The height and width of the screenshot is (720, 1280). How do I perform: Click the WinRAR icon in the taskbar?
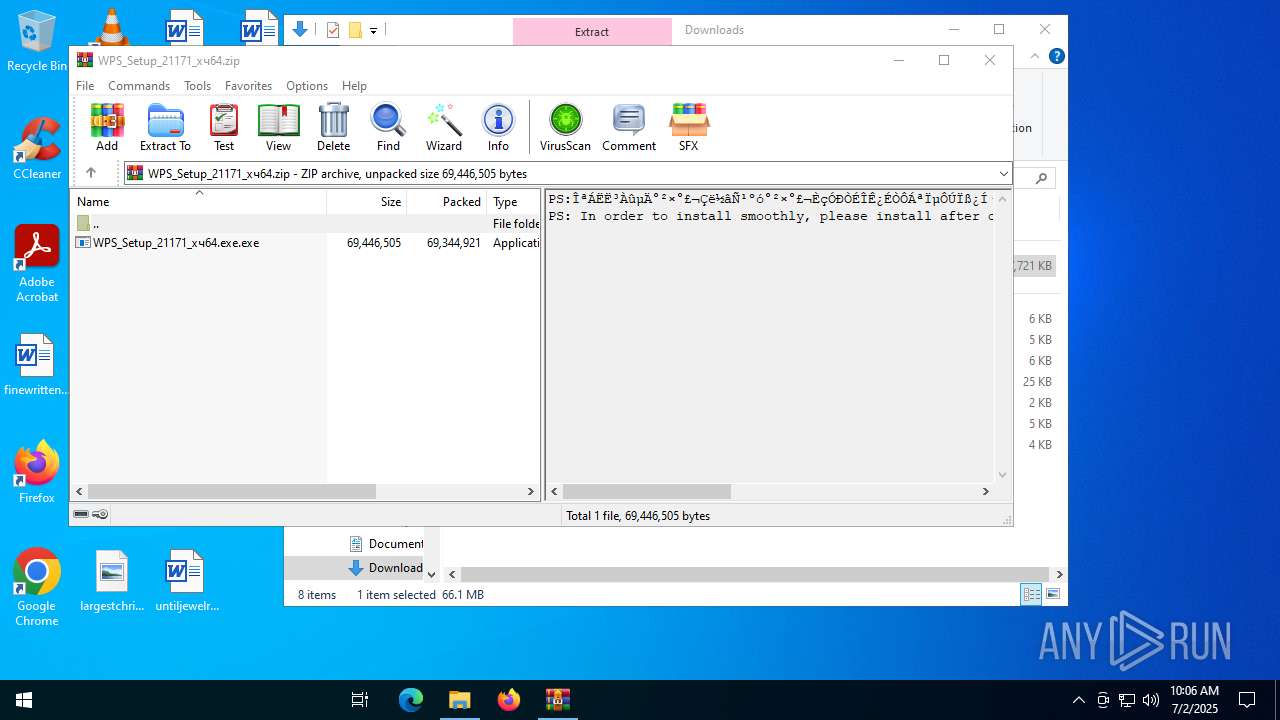557,700
